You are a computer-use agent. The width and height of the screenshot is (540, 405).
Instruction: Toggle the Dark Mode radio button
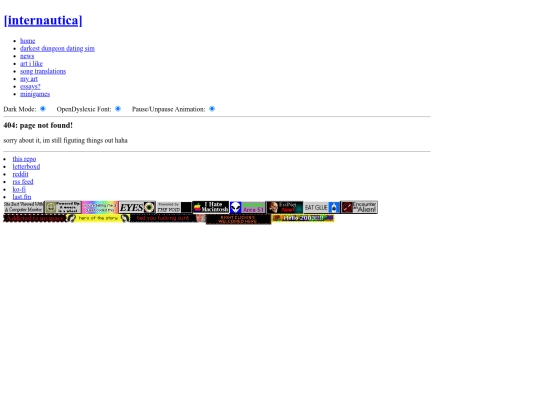point(43,109)
